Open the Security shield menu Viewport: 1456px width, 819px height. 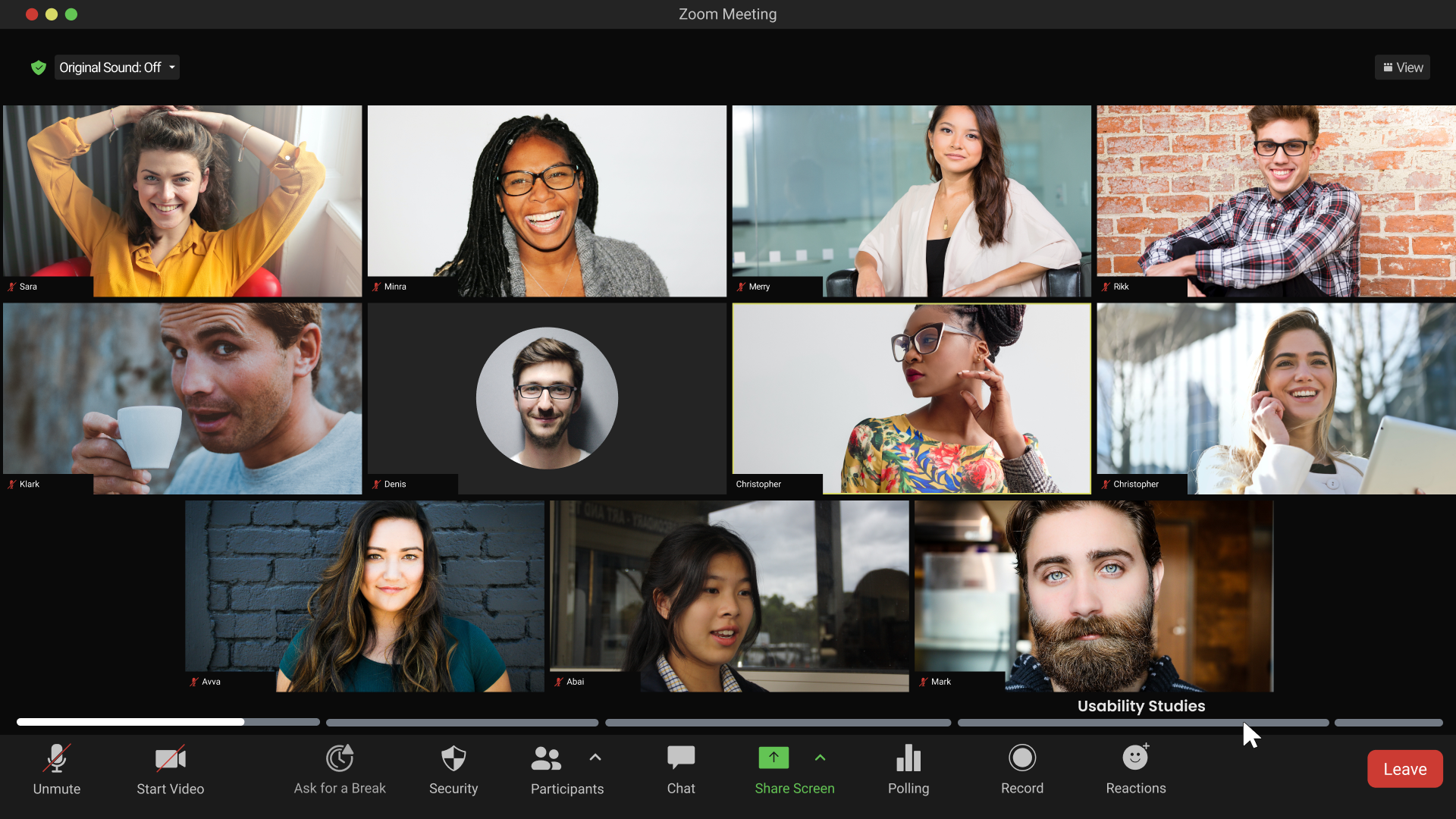click(x=453, y=758)
